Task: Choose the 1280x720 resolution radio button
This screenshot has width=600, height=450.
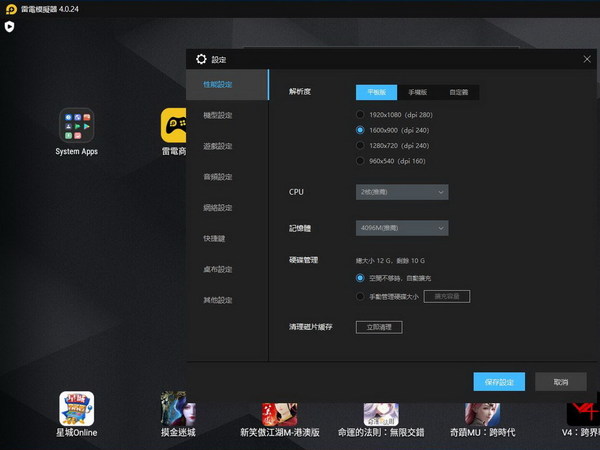Action: coord(361,145)
